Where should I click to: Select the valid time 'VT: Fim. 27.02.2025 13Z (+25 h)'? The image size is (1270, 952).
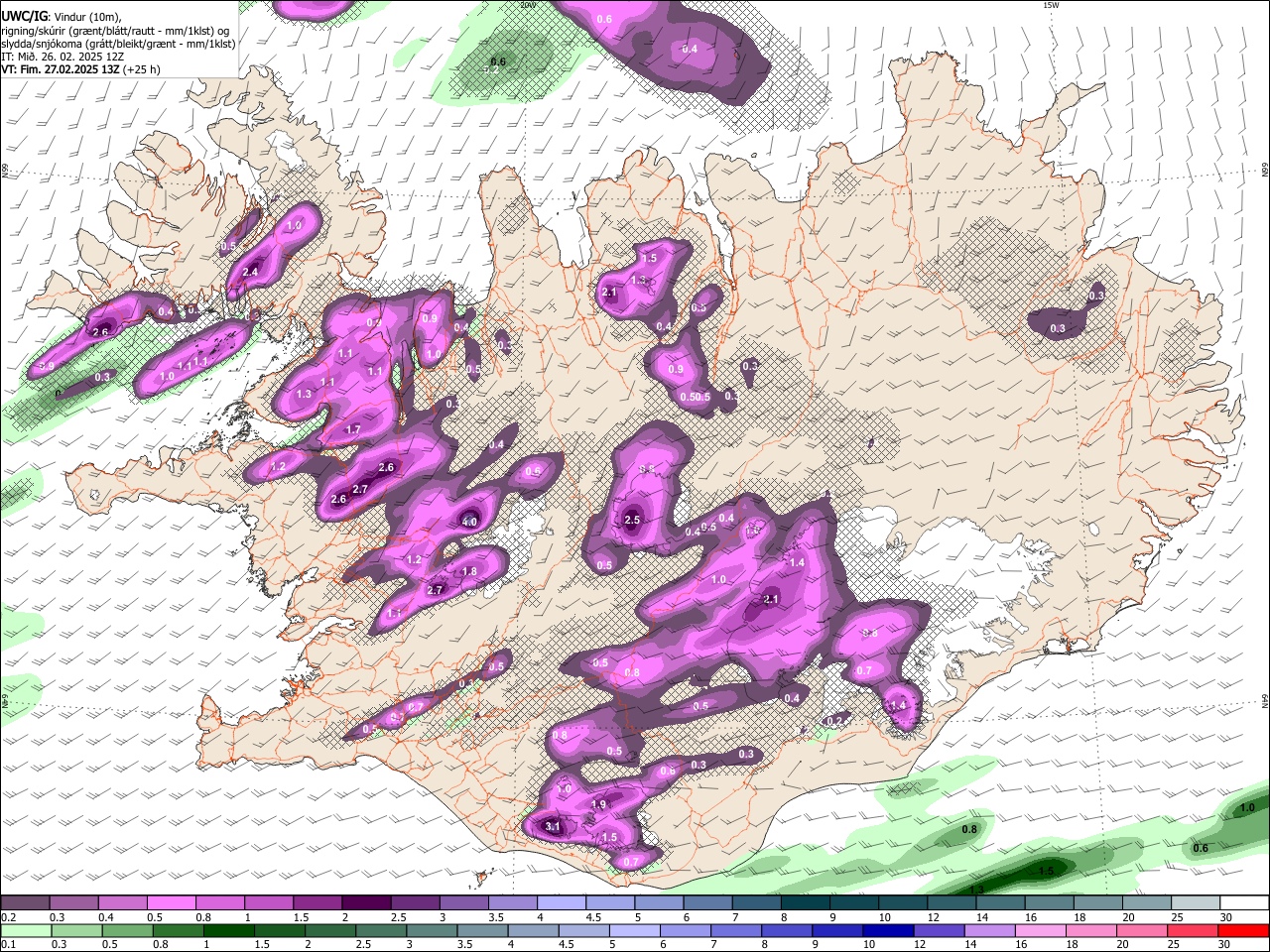pyautogui.click(x=80, y=69)
